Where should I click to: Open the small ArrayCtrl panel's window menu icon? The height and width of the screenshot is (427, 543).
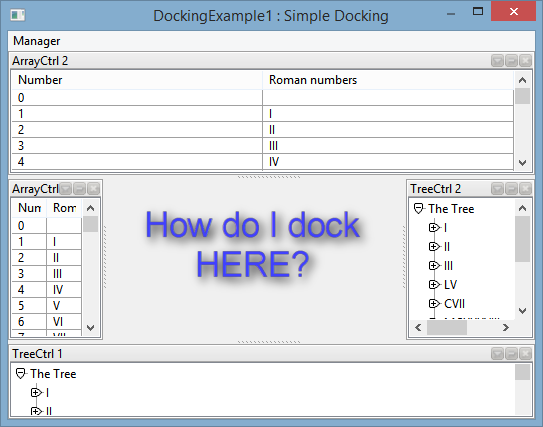[x=65, y=189]
